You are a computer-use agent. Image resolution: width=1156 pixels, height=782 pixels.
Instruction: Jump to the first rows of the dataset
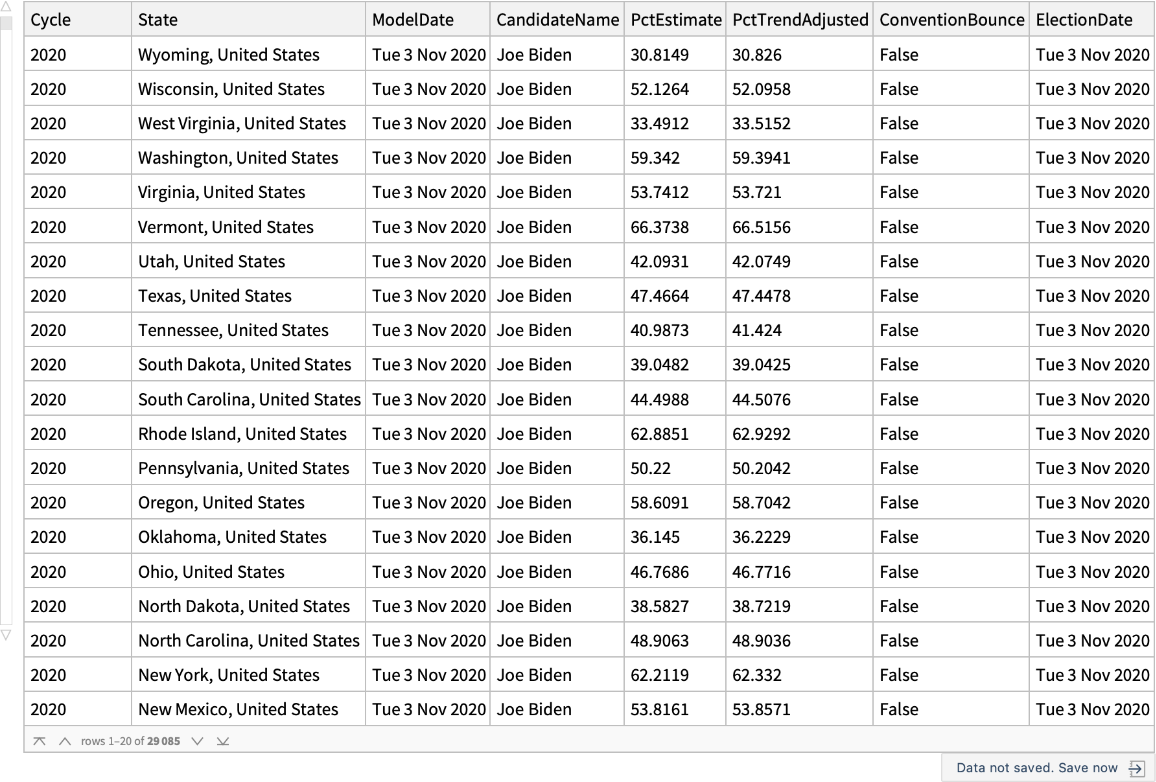point(38,739)
